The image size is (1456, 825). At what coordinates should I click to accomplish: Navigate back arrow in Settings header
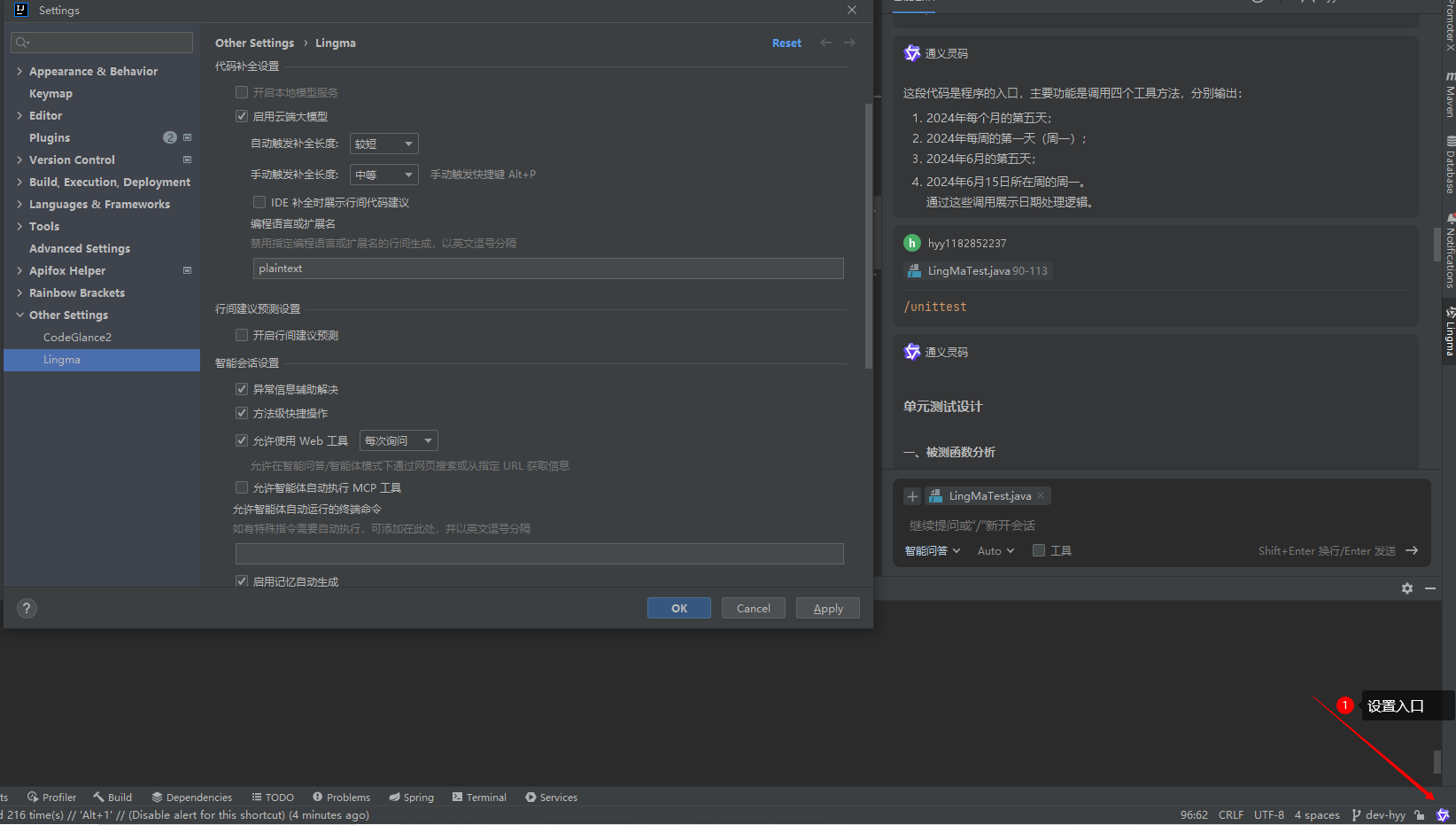pyautogui.click(x=825, y=43)
